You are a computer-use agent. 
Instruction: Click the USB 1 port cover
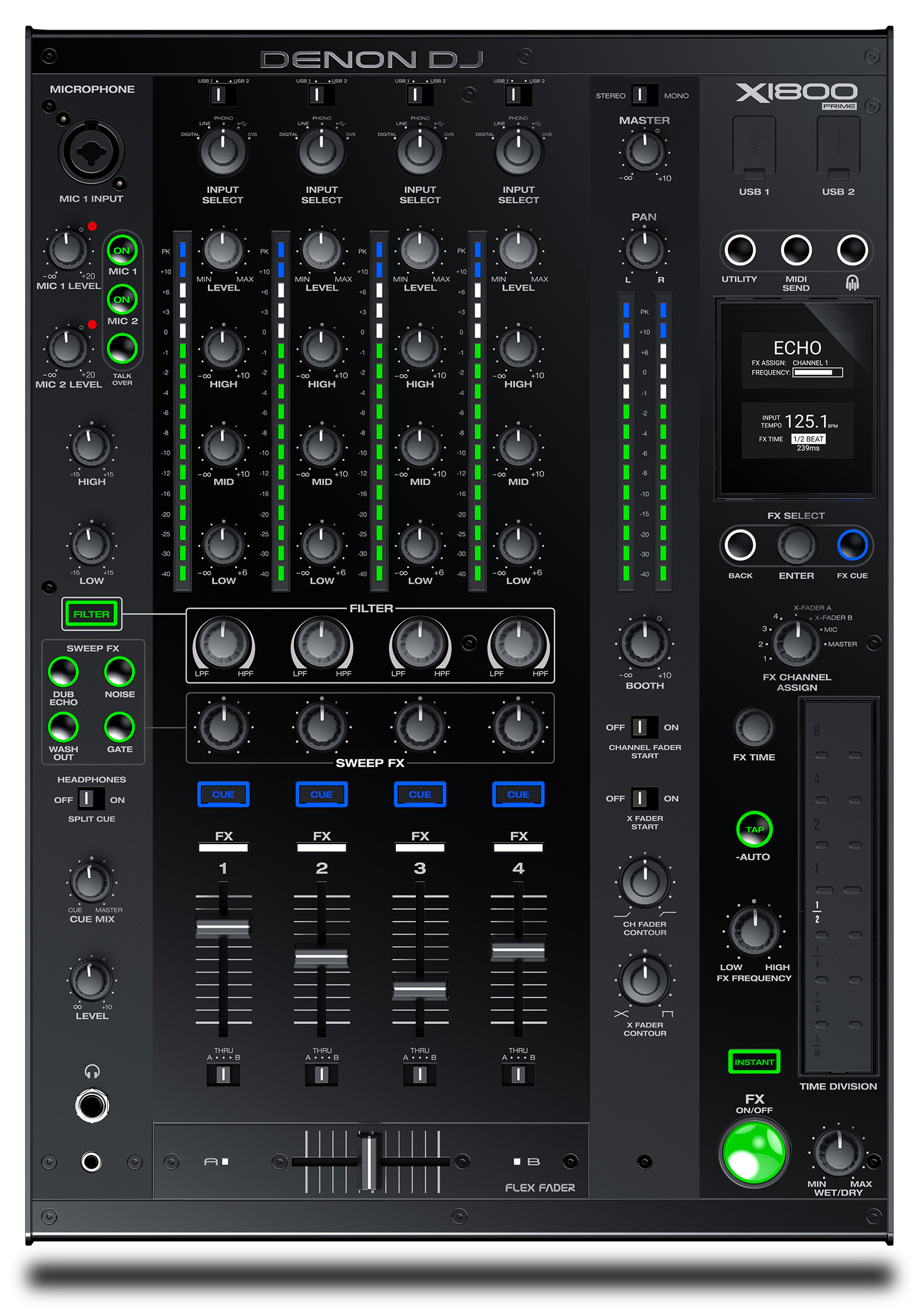coord(754,148)
